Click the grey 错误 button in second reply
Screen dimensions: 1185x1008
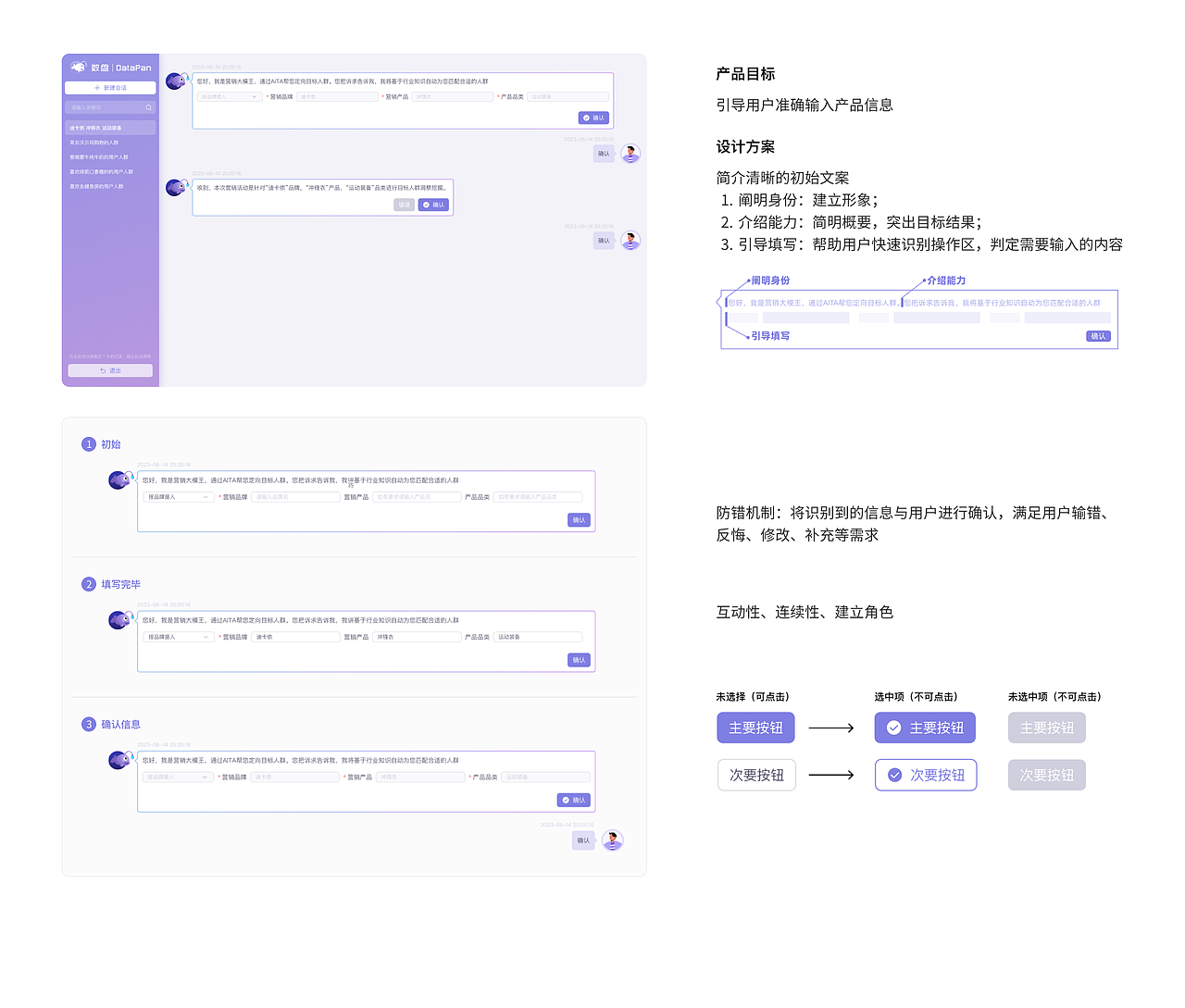coord(404,205)
